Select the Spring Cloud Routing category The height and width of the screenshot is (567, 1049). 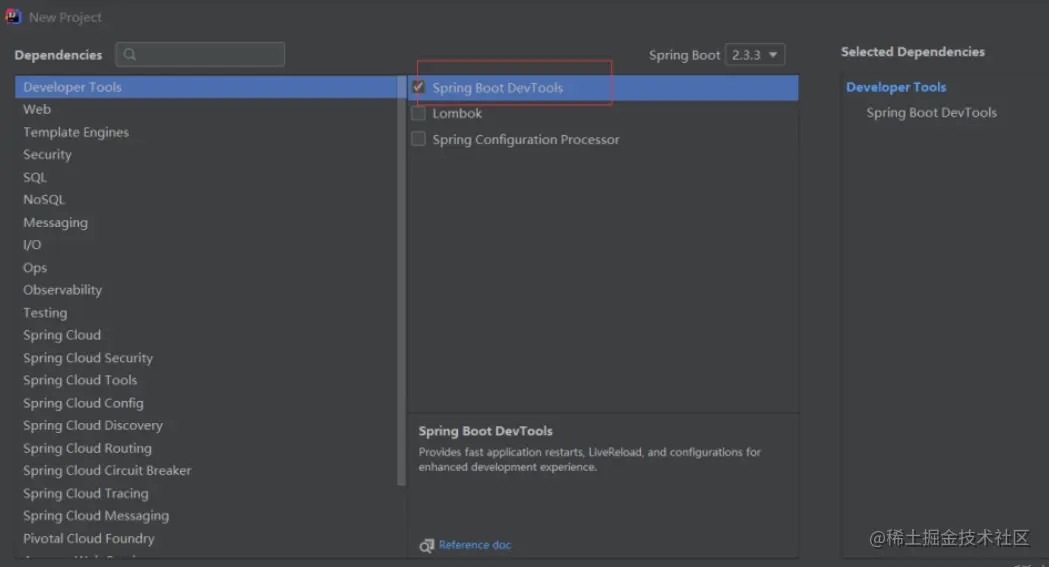[x=206, y=448]
